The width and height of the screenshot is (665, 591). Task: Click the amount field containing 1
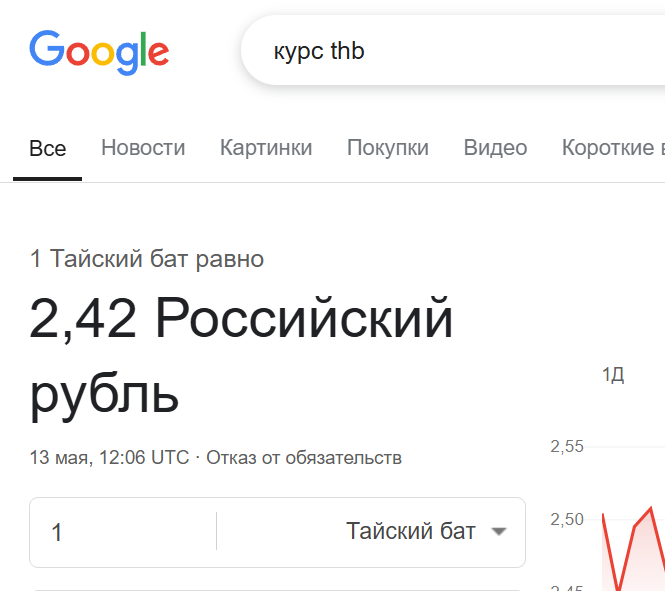click(x=120, y=532)
